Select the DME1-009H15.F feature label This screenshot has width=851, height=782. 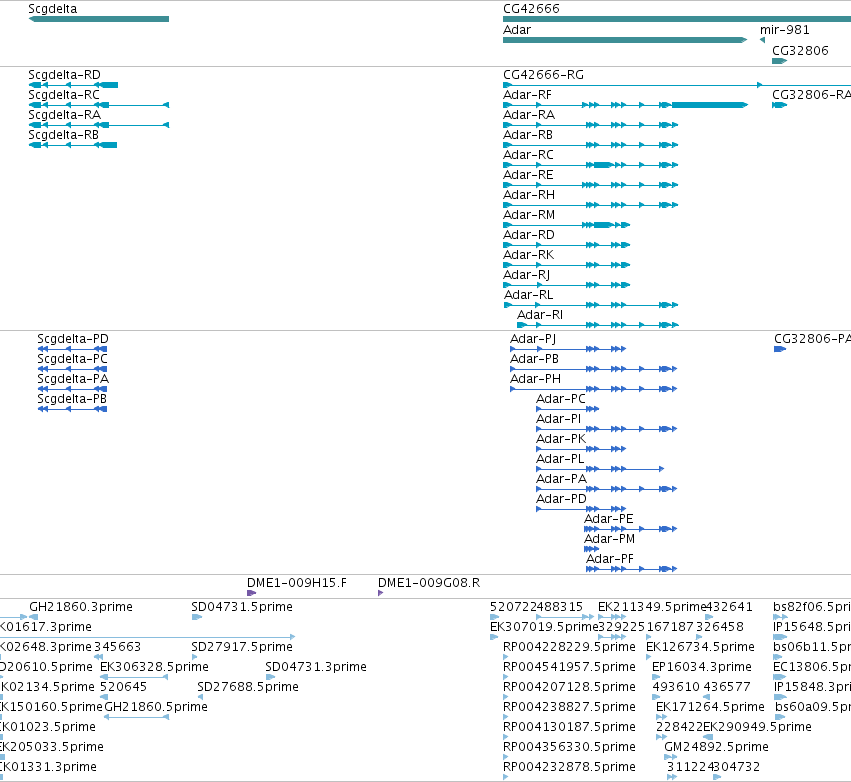coord(296,583)
